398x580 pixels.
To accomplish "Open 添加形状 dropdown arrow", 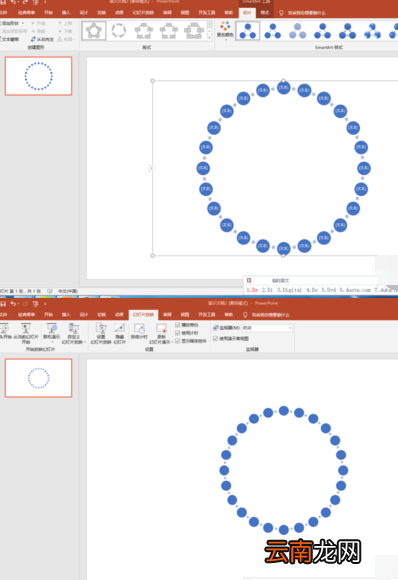I will click(x=23, y=23).
